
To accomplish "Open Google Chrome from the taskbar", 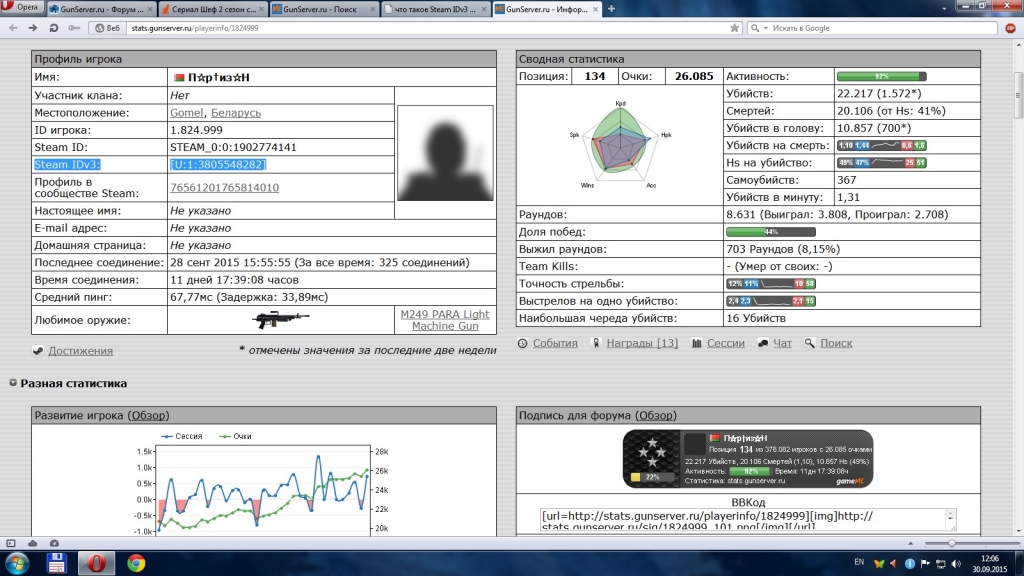I will tap(135, 562).
